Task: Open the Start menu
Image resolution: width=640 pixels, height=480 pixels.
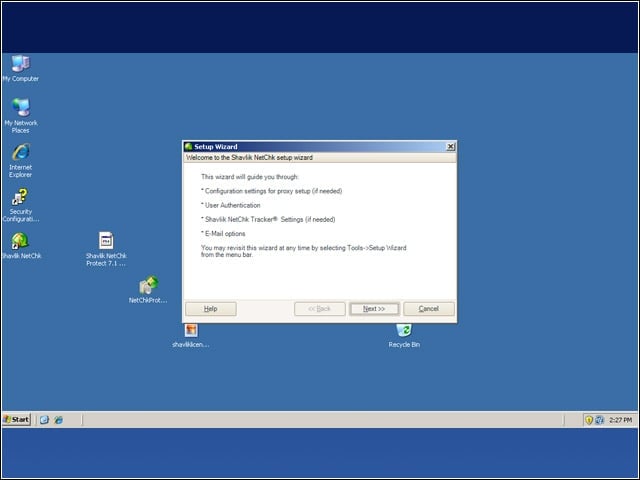Action: point(16,420)
